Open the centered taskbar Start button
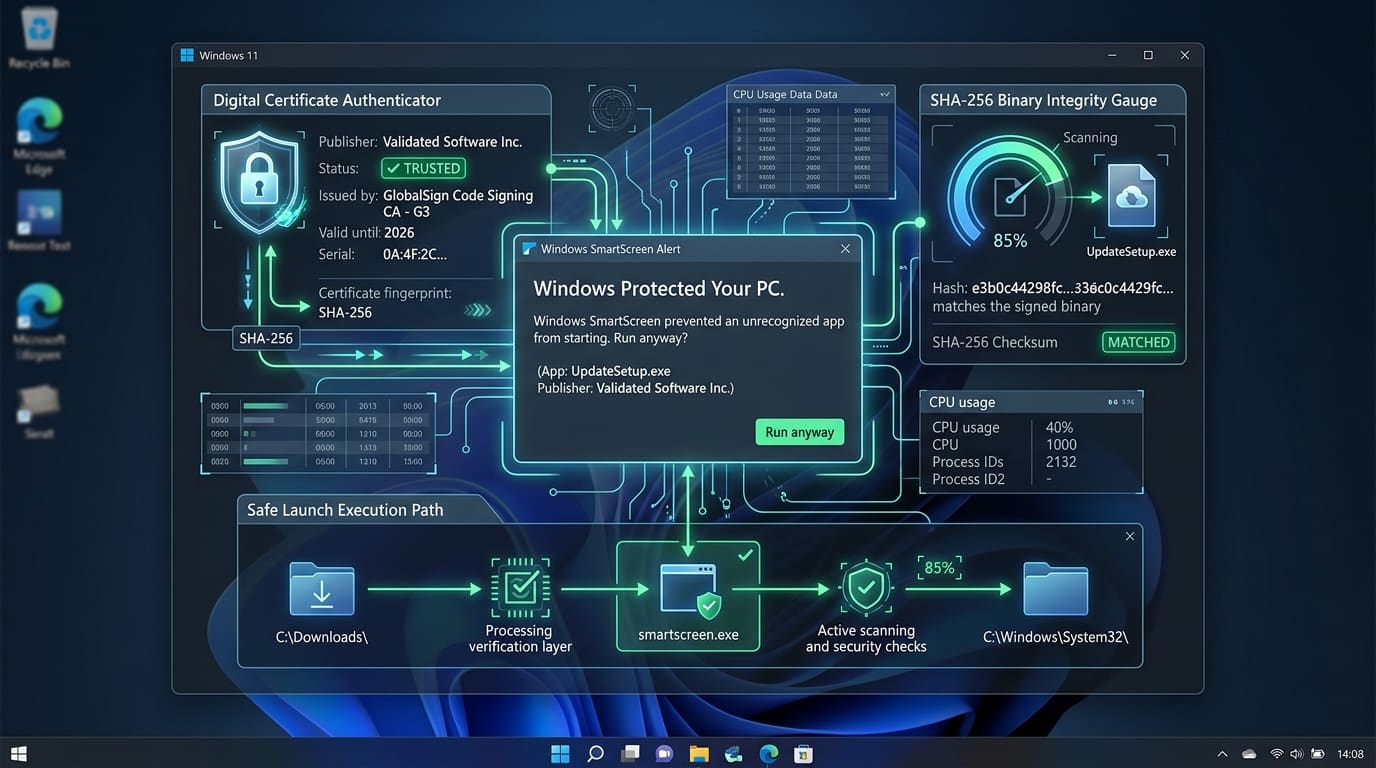This screenshot has height=768, width=1376. 560,753
